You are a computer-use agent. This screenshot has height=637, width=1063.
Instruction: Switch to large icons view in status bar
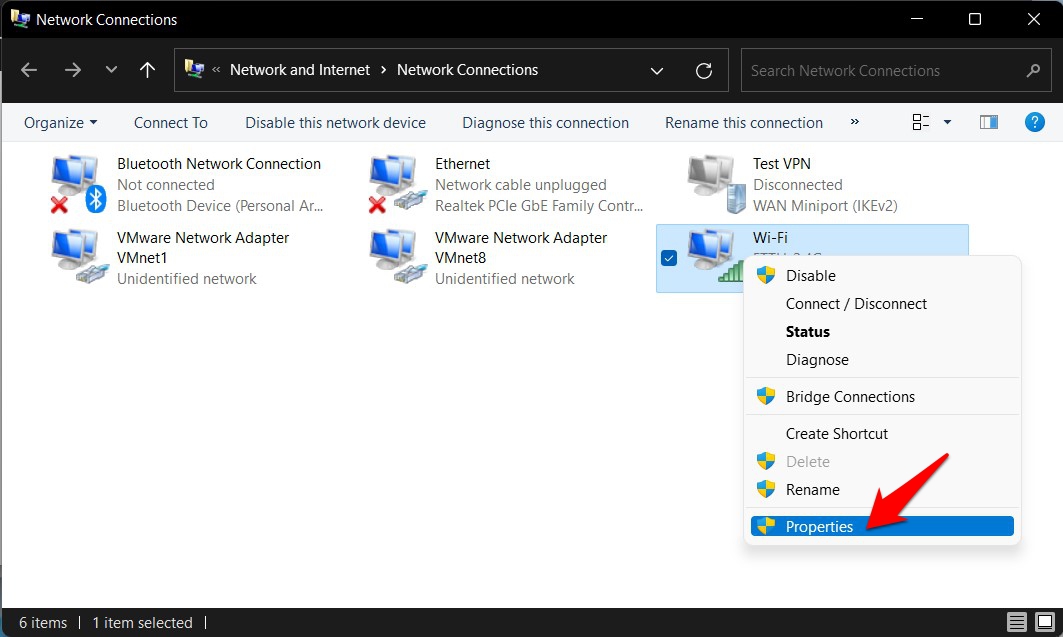[x=1042, y=622]
